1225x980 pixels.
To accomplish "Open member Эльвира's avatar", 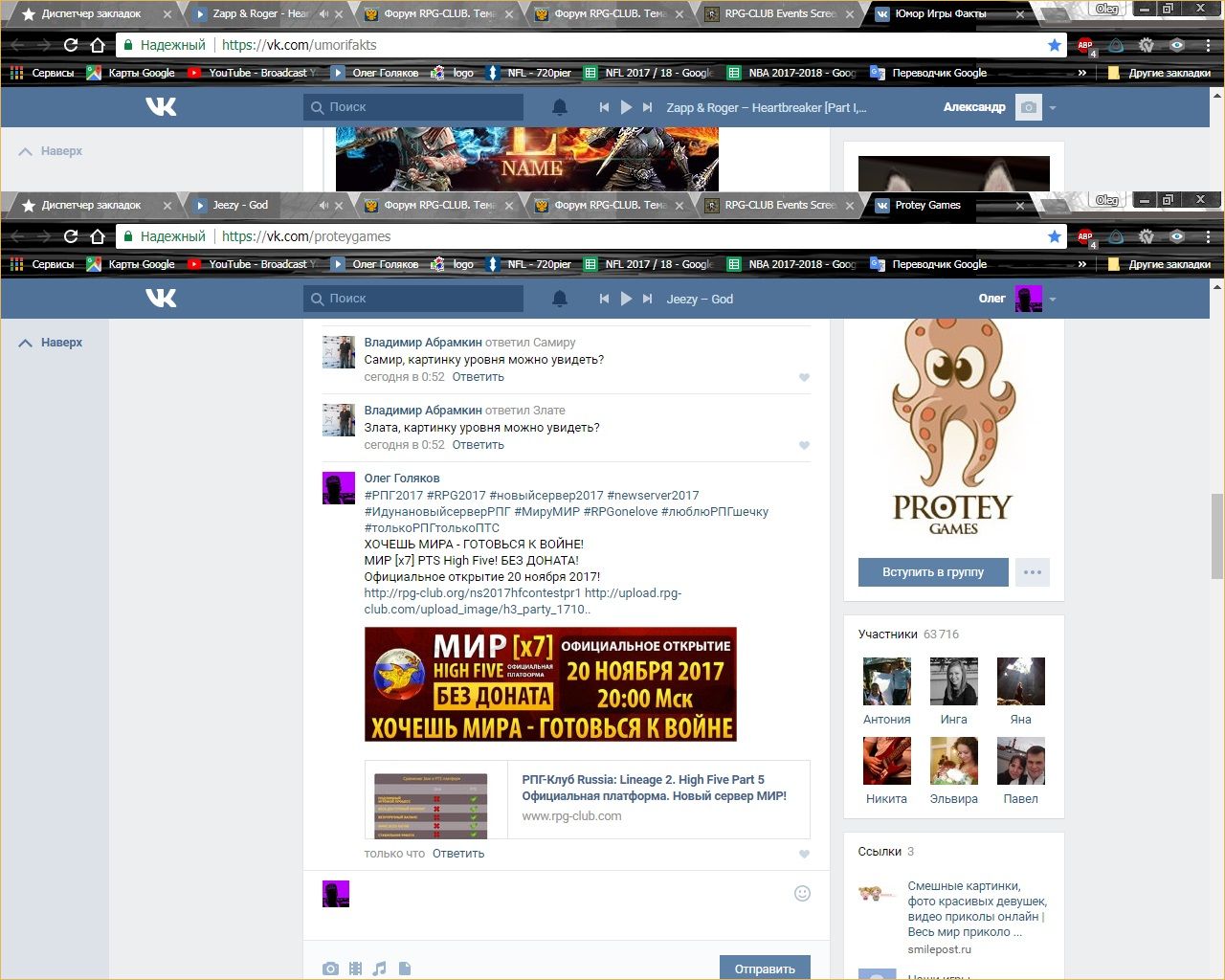I will pos(953,761).
